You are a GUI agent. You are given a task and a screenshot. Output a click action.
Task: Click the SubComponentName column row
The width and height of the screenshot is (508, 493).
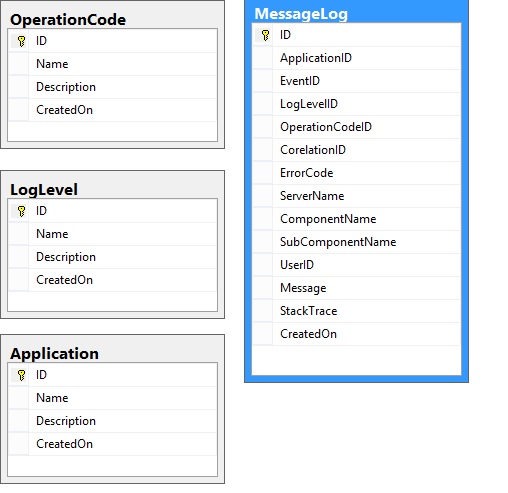(x=356, y=242)
